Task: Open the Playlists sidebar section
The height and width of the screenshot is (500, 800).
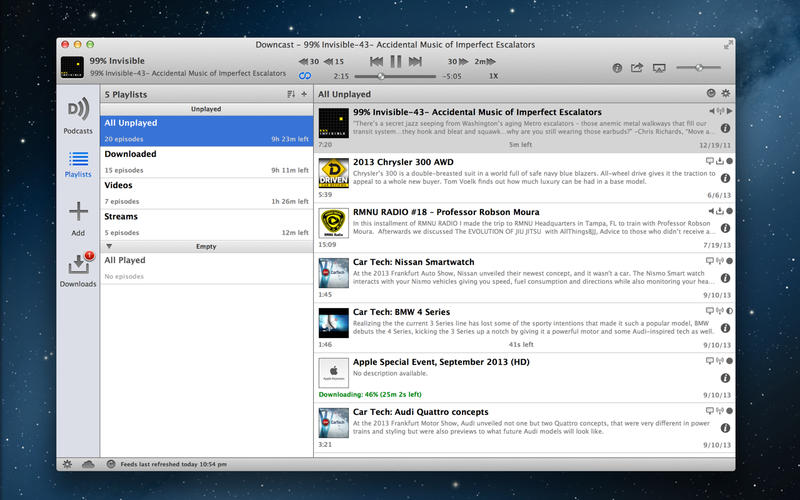Action: [78, 164]
